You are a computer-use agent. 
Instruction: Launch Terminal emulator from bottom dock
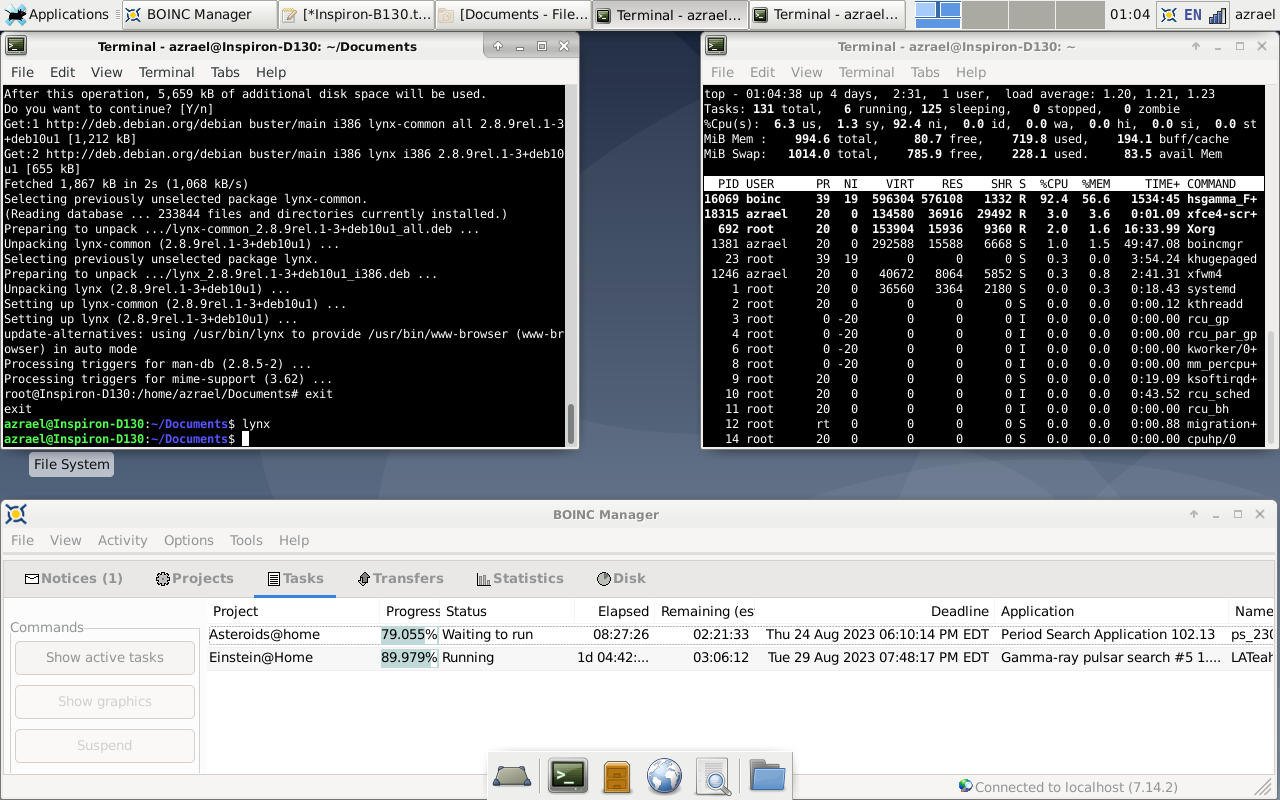pyautogui.click(x=568, y=776)
